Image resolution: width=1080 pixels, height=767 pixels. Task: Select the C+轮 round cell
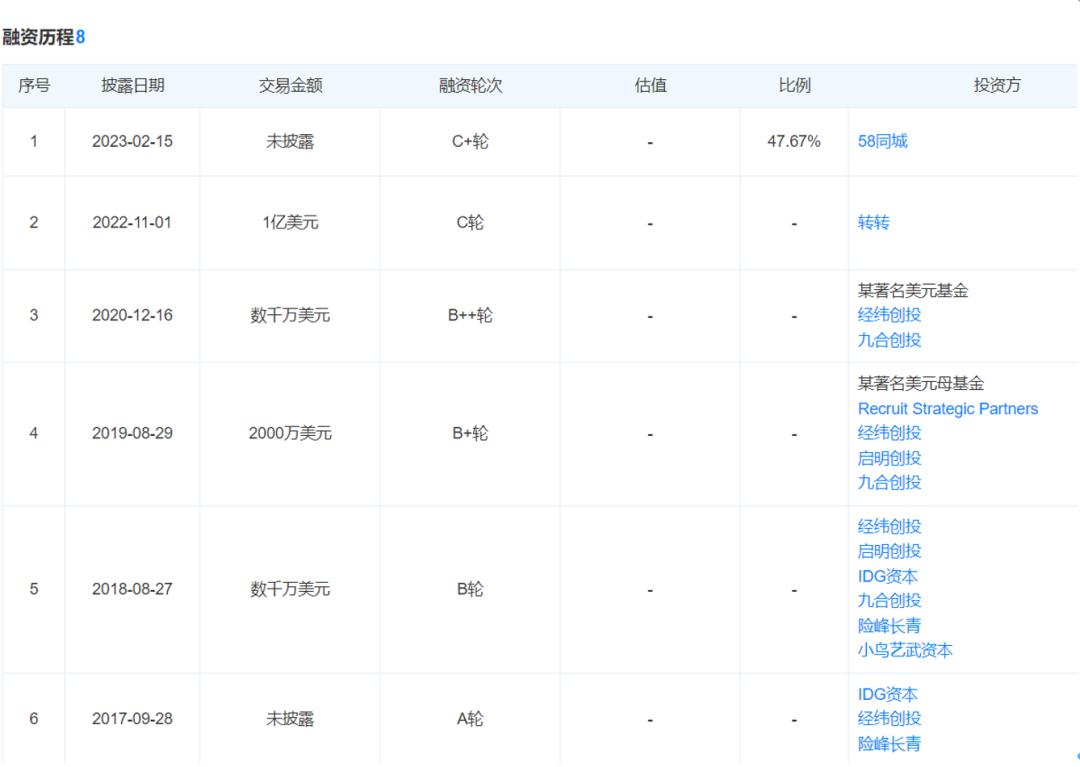470,141
